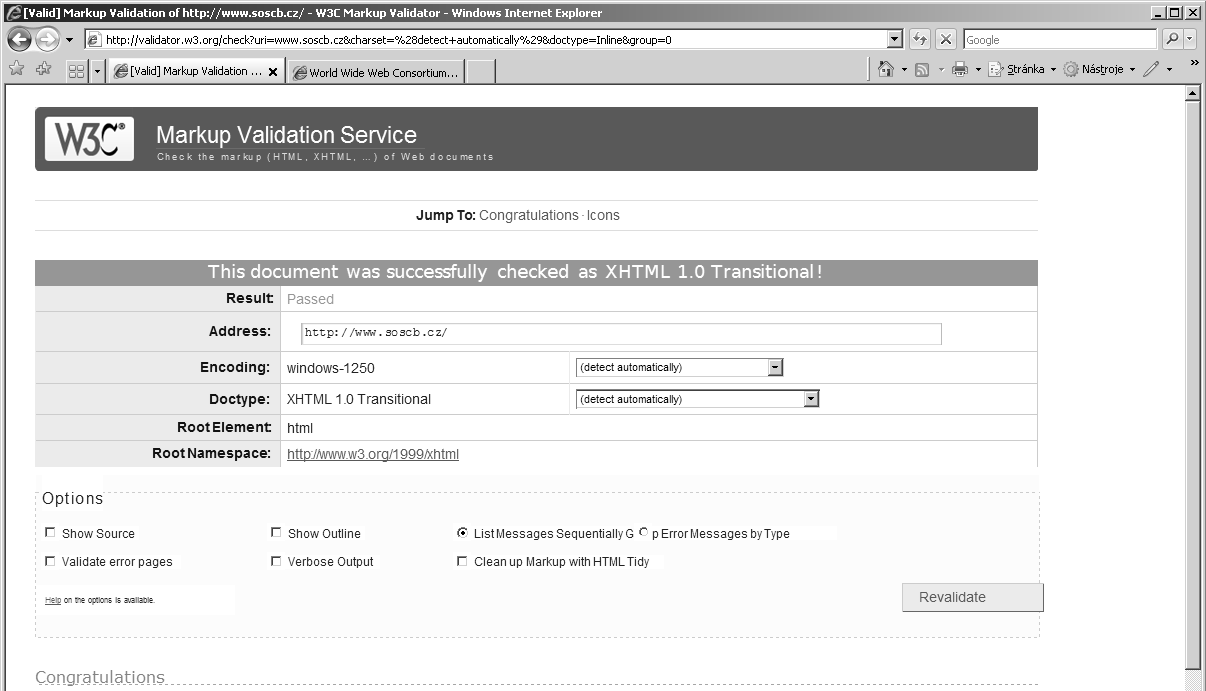Select Group Error Messages by Type radio
Screen dimensions: 1206x691
[x=643, y=533]
